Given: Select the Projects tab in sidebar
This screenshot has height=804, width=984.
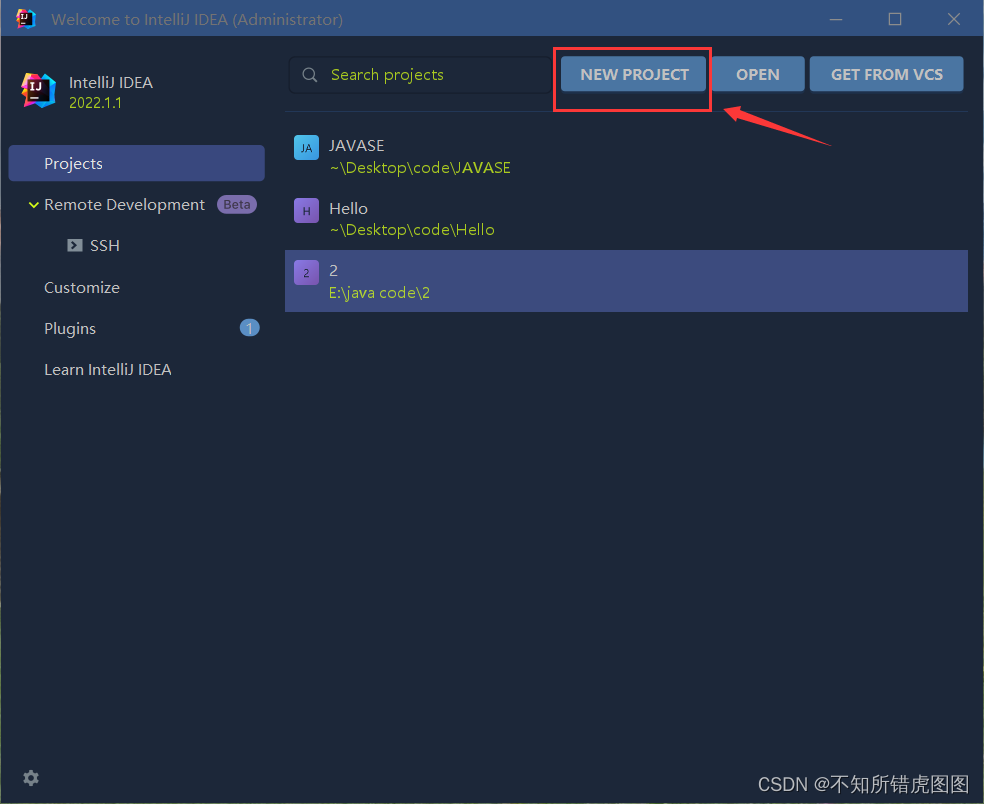Looking at the screenshot, I should (x=136, y=163).
